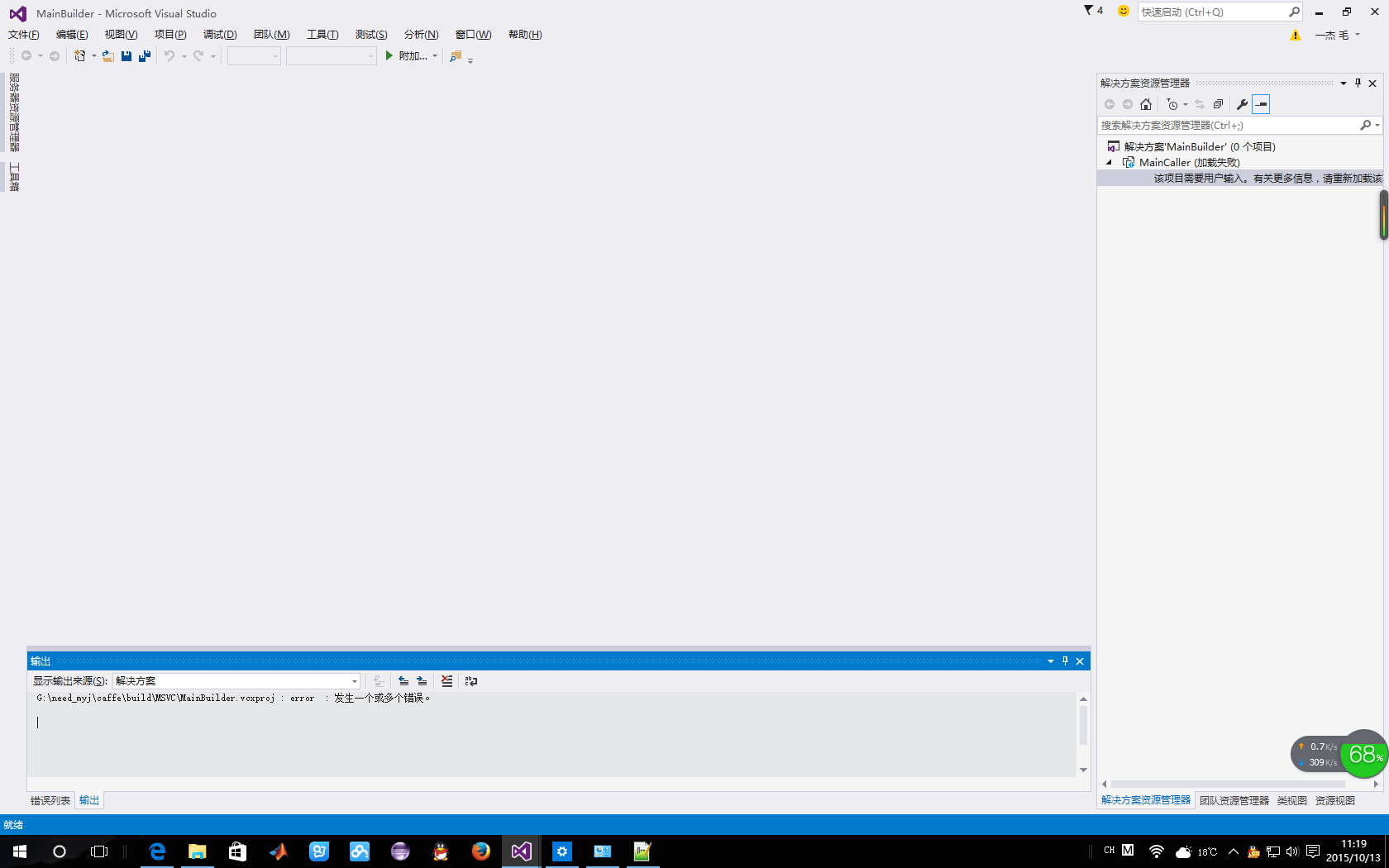This screenshot has height=868, width=1389.
Task: Open the New Project dropdown arrow
Action: 94,56
